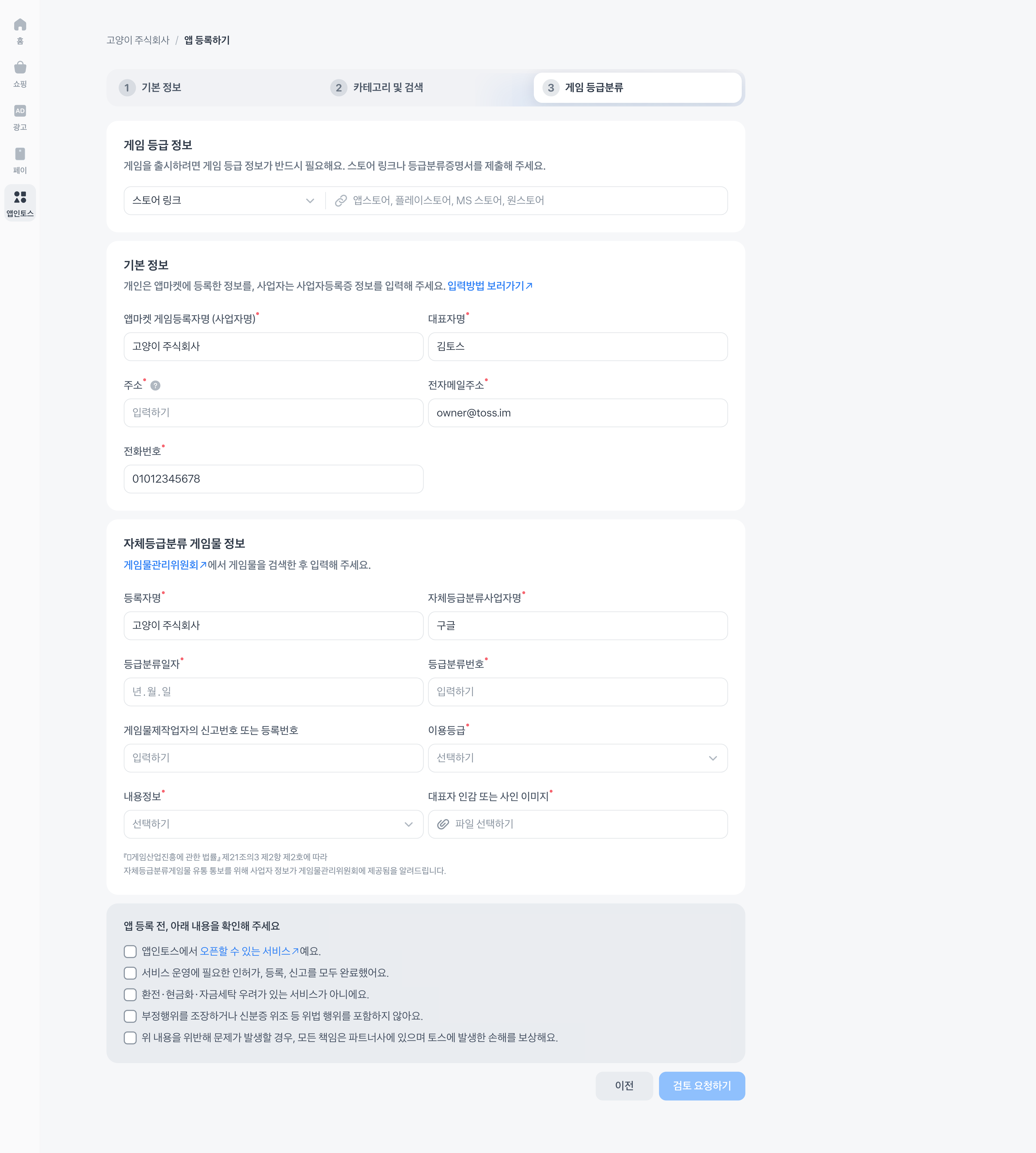
Task: Open the 내용정보 선택하기 dropdown
Action: (x=273, y=824)
